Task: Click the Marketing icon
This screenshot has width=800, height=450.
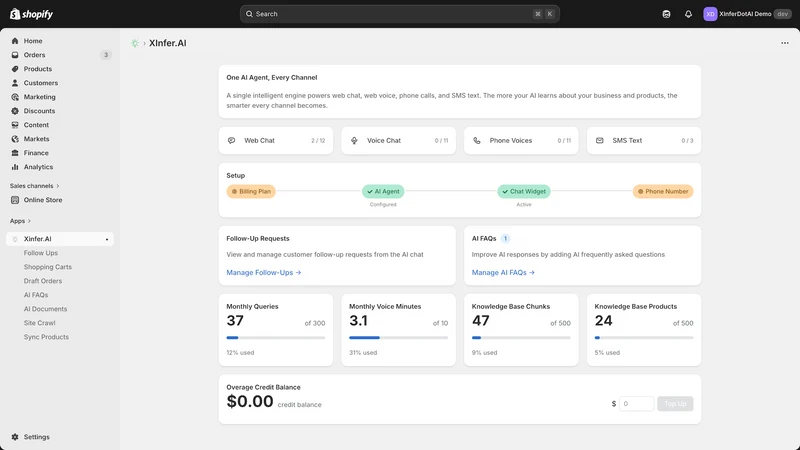Action: click(15, 97)
